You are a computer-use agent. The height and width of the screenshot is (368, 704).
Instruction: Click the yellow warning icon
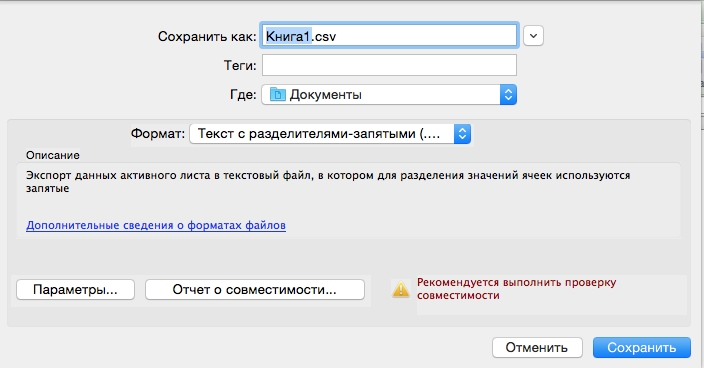(x=401, y=289)
